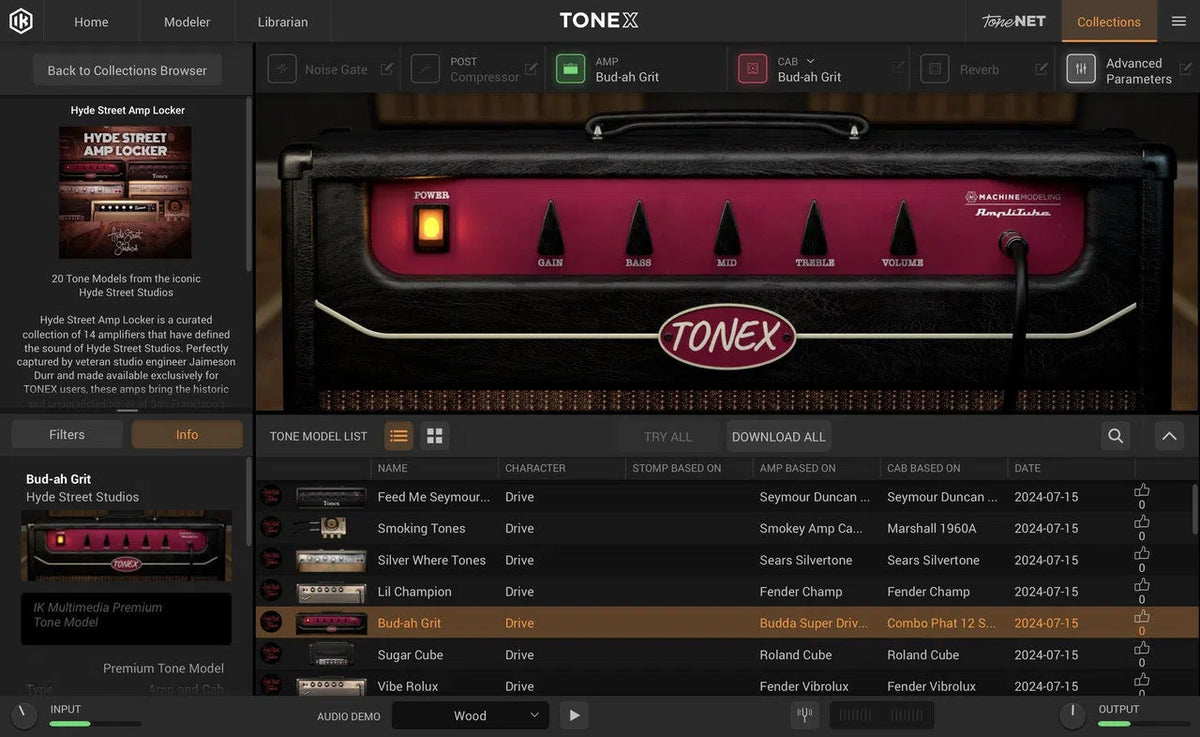Collapse the tone model list panel
Screen dimensions: 1200x737
1168,436
